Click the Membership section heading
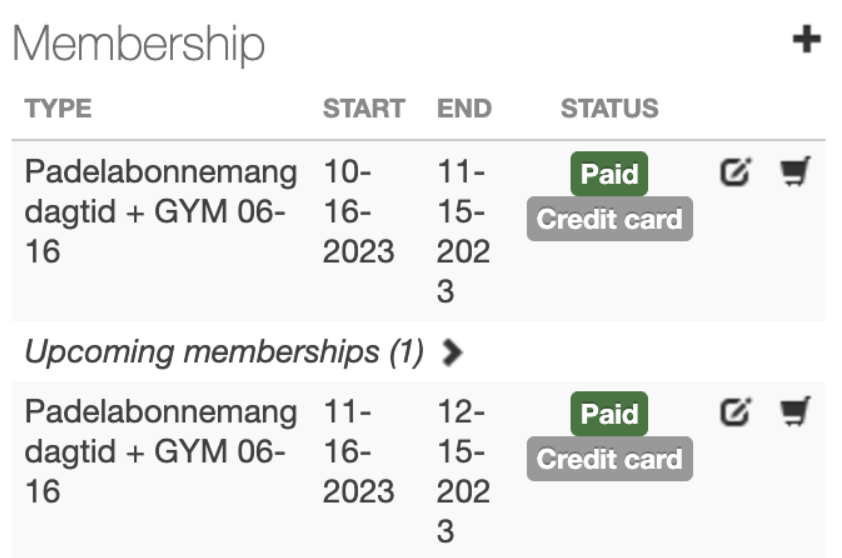This screenshot has width=842, height=558. click(x=139, y=44)
